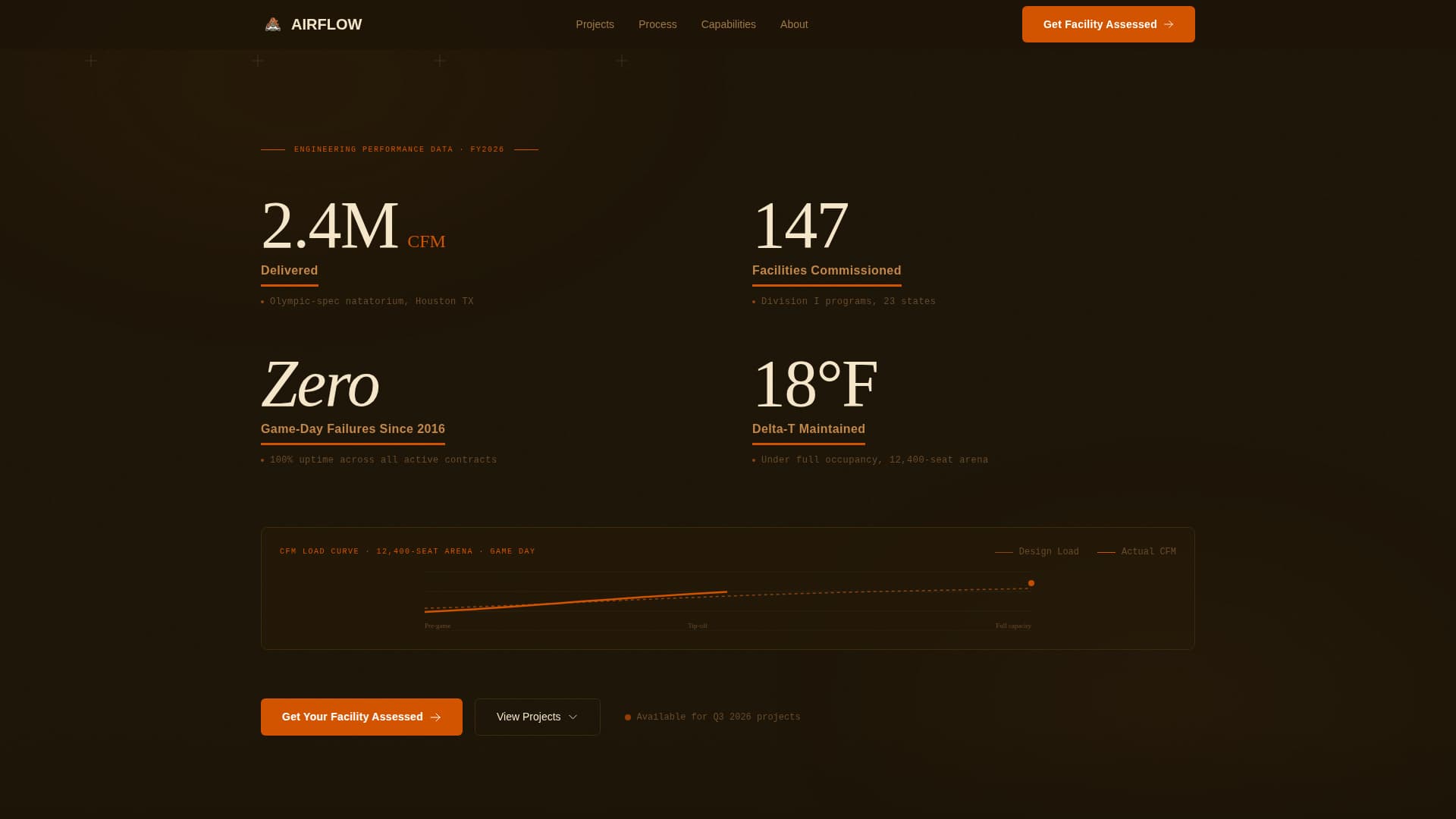Click the Get Facility Assessed header button
Viewport: 1456px width, 819px height.
(x=1108, y=24)
